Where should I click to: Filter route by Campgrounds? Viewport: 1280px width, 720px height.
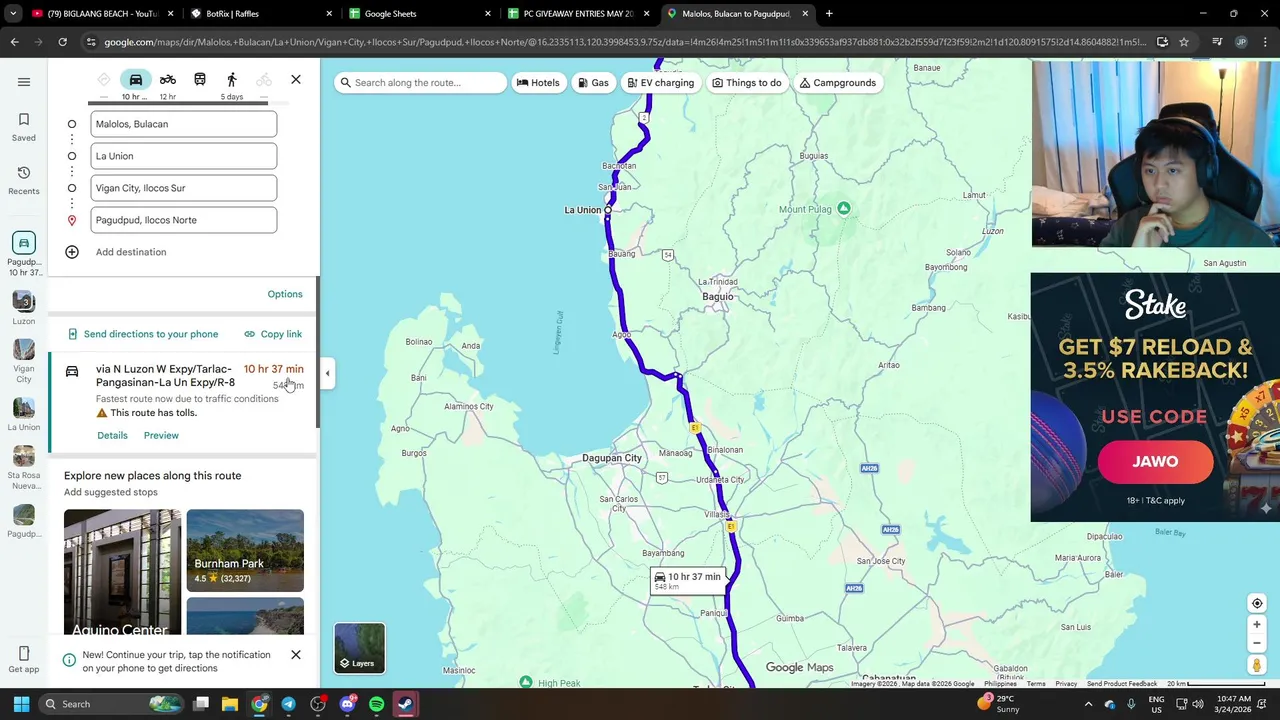[x=838, y=83]
